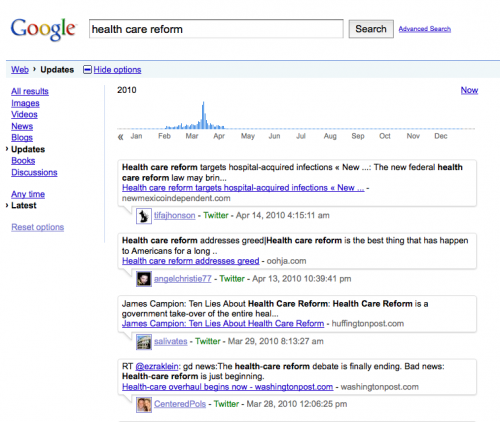Open @ezraklein mention link
The height and width of the screenshot is (422, 500).
tap(157, 367)
